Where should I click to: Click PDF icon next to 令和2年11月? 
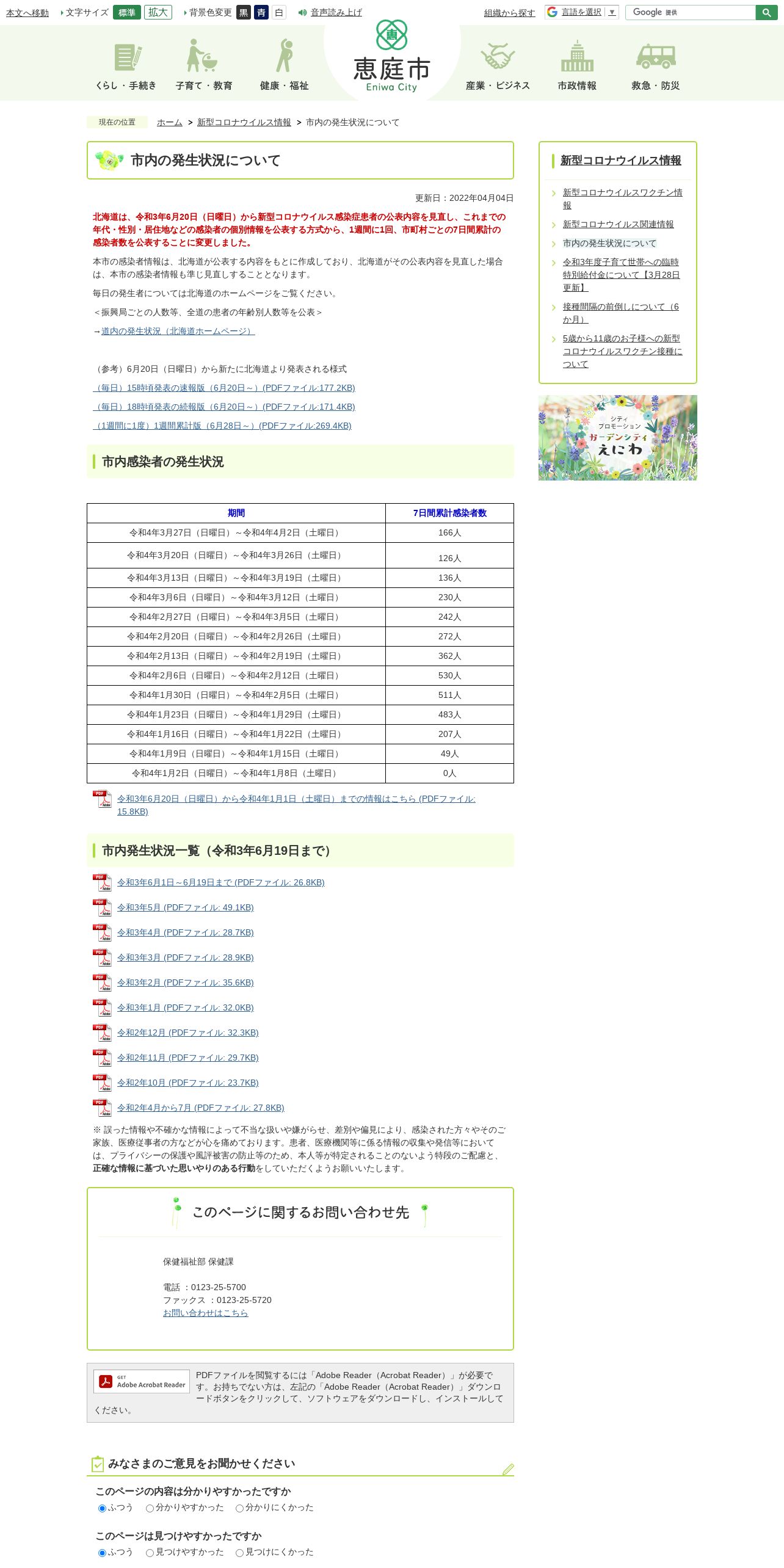(x=102, y=1058)
